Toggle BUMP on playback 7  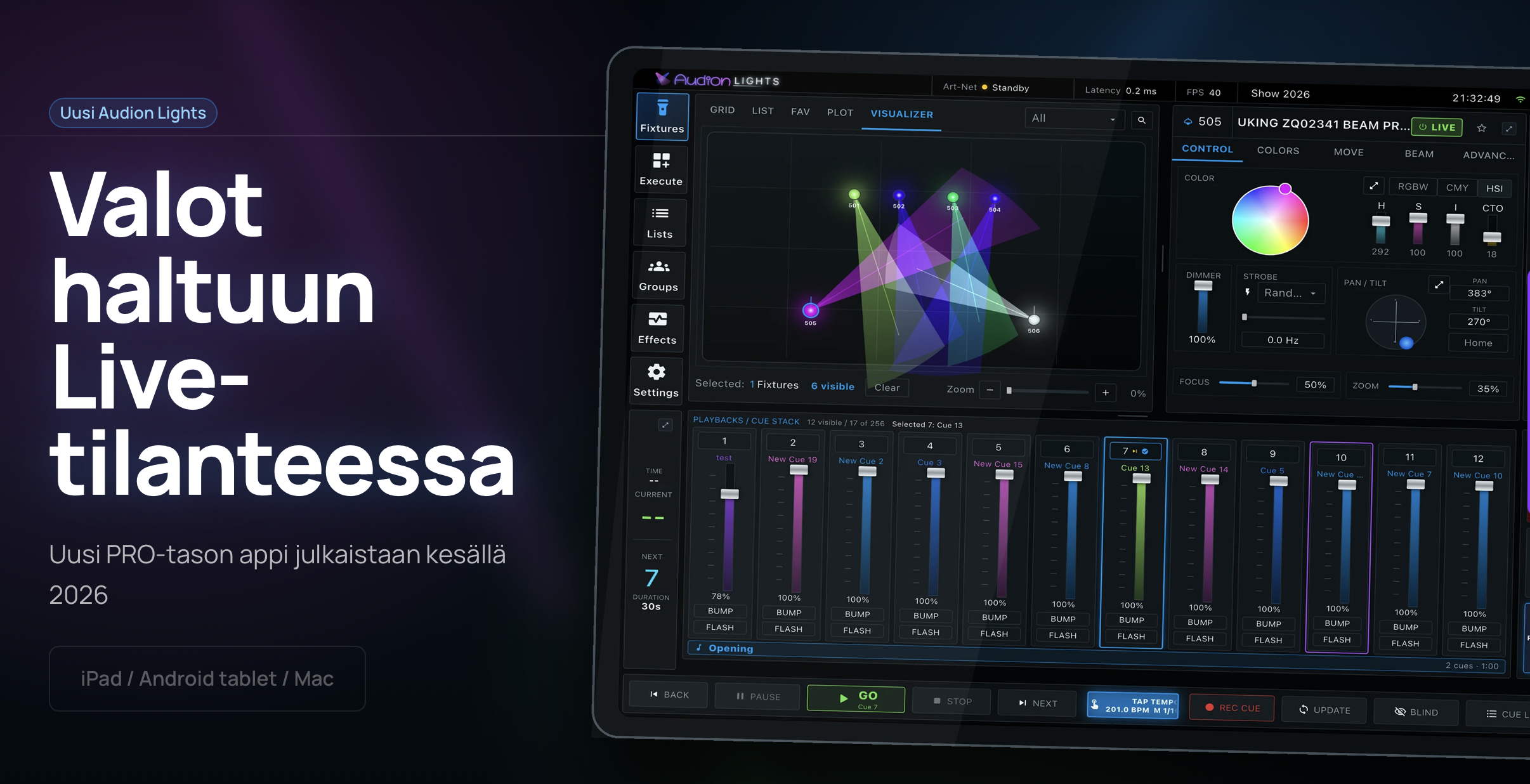tap(1132, 620)
